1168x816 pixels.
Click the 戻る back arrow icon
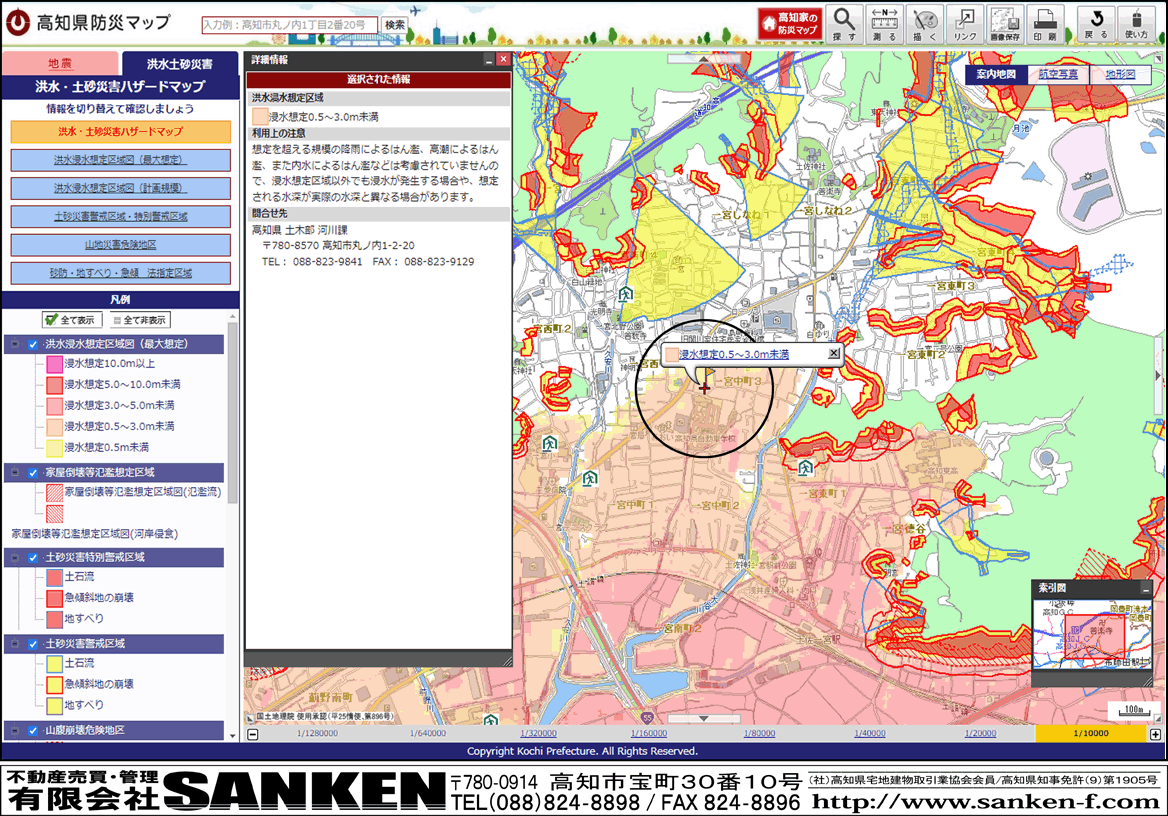1096,23
